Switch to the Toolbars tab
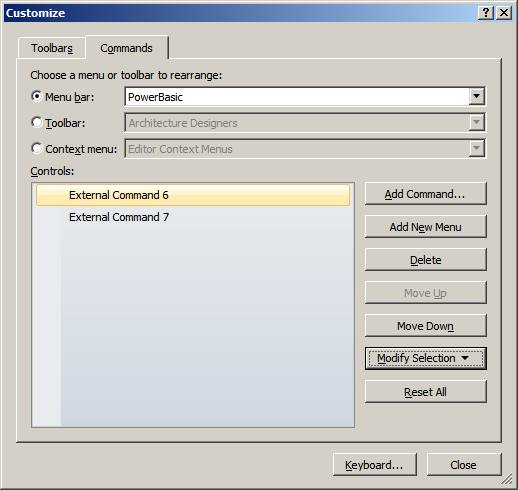 pos(52,48)
